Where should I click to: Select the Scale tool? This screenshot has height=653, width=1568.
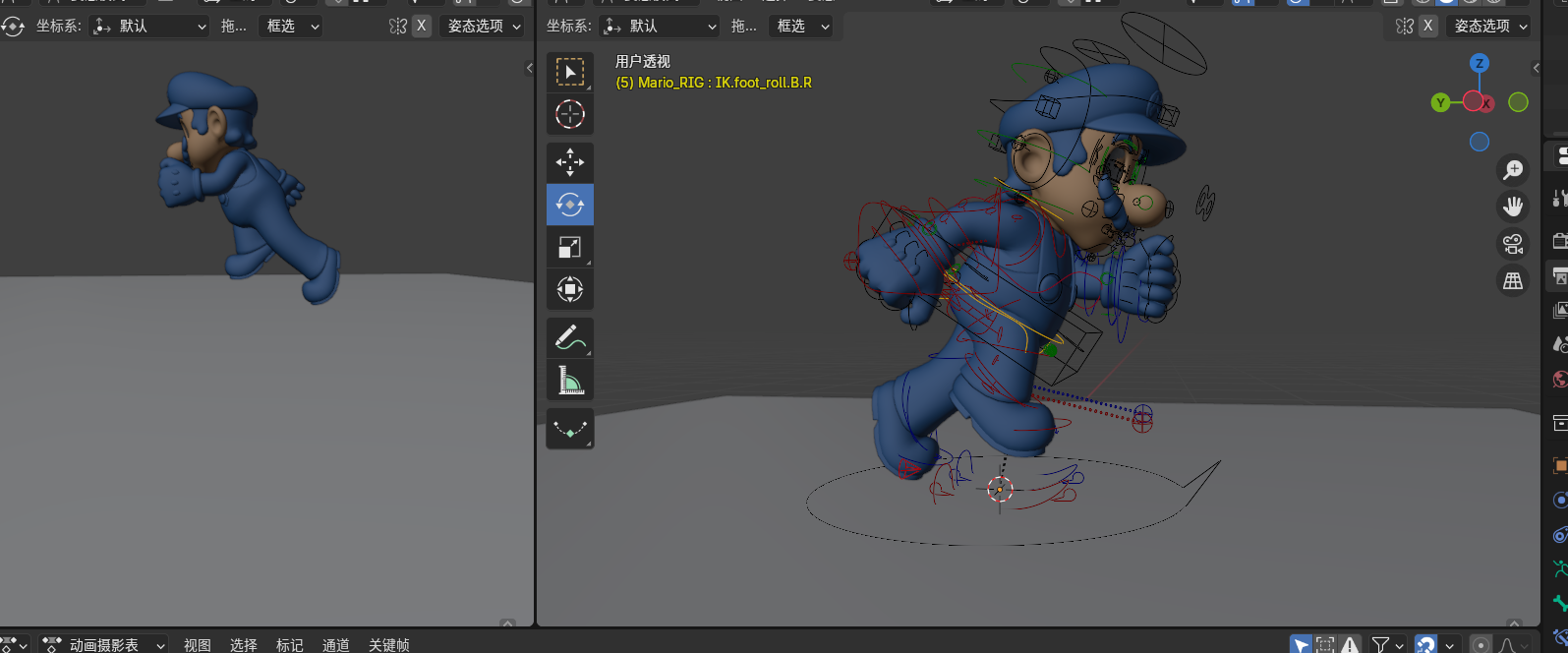coord(570,247)
